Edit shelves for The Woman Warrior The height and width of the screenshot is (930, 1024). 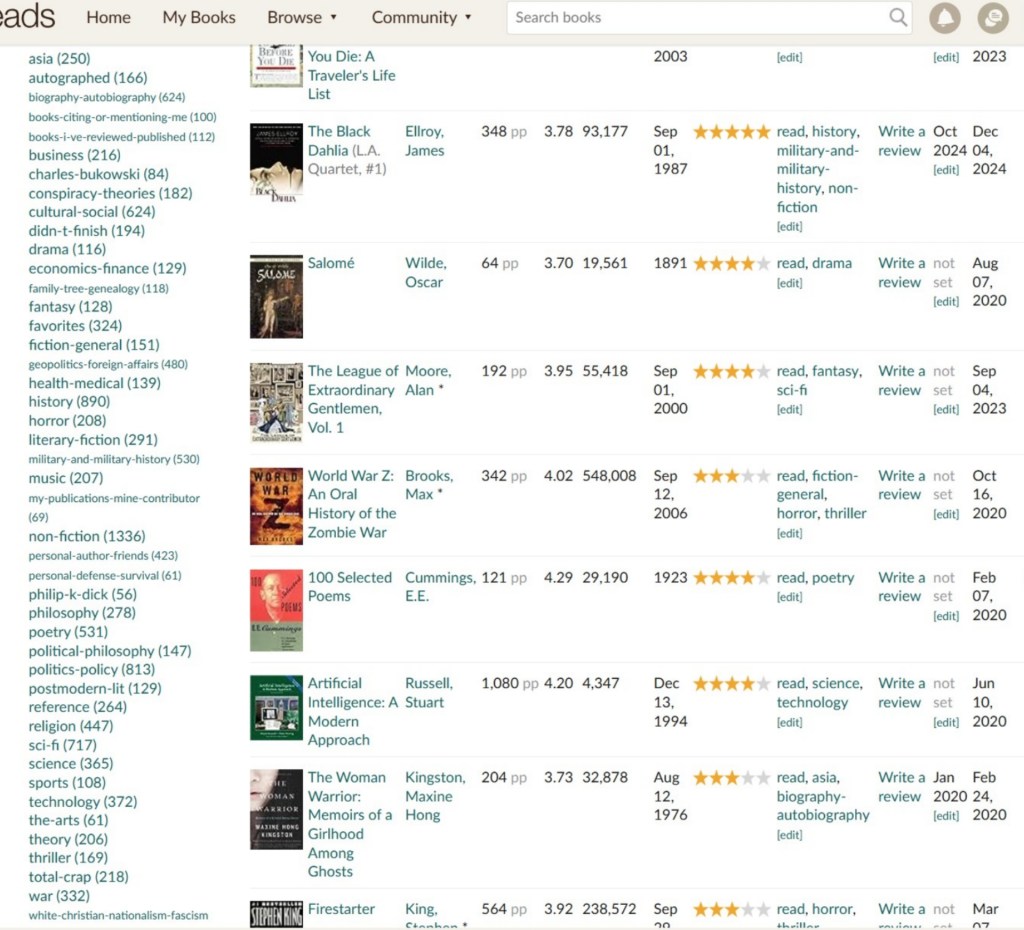pyautogui.click(x=789, y=835)
